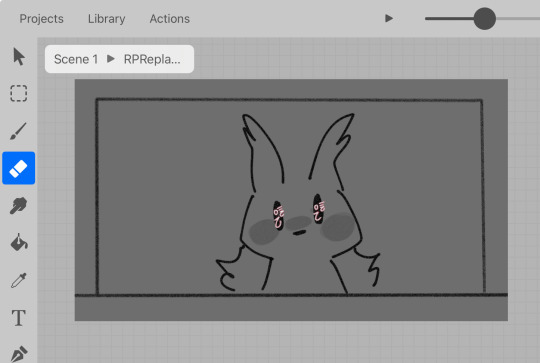Open the Actions menu
The height and width of the screenshot is (363, 540).
(x=169, y=19)
